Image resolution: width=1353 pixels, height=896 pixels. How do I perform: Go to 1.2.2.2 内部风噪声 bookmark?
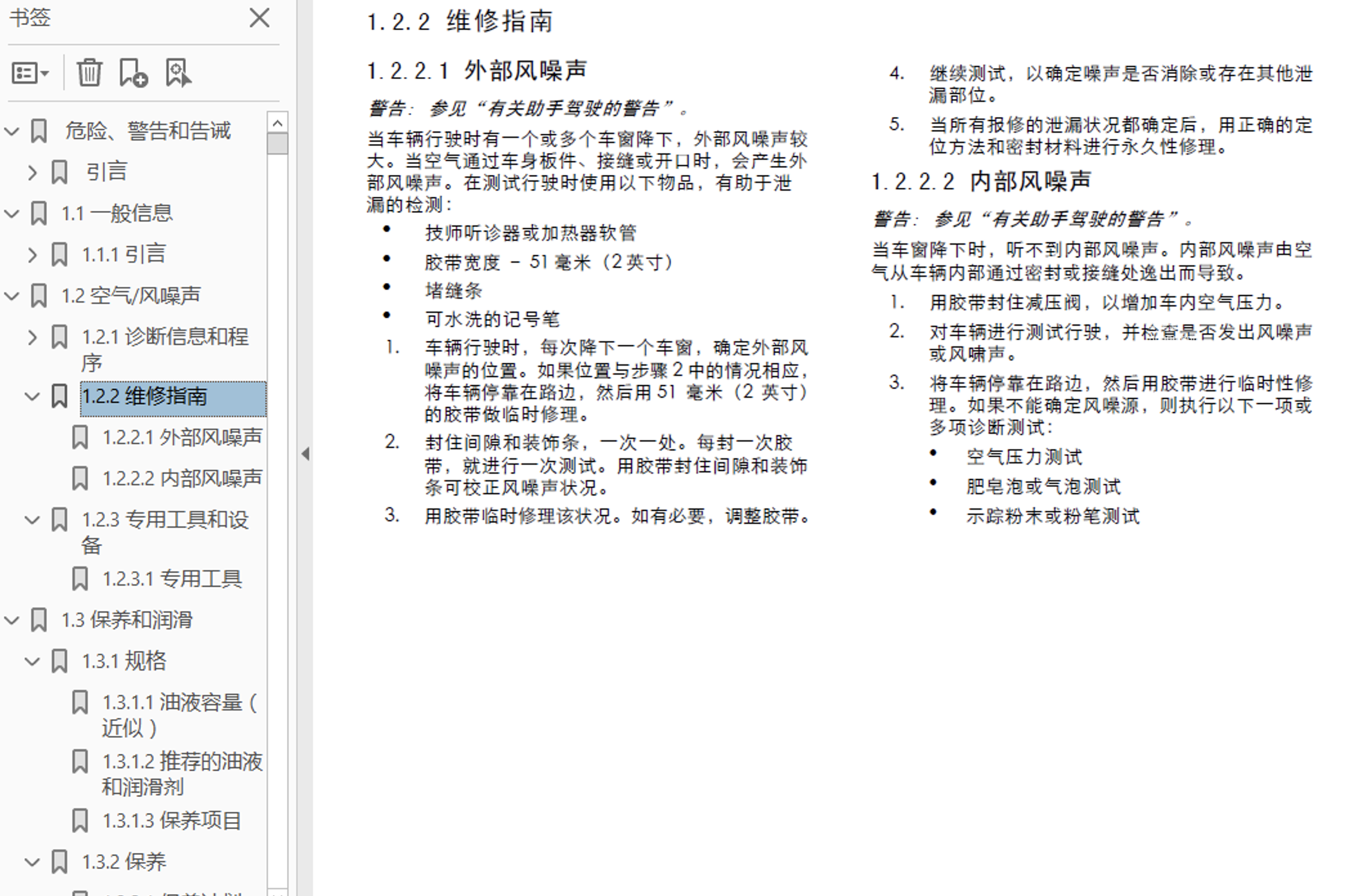click(x=182, y=479)
